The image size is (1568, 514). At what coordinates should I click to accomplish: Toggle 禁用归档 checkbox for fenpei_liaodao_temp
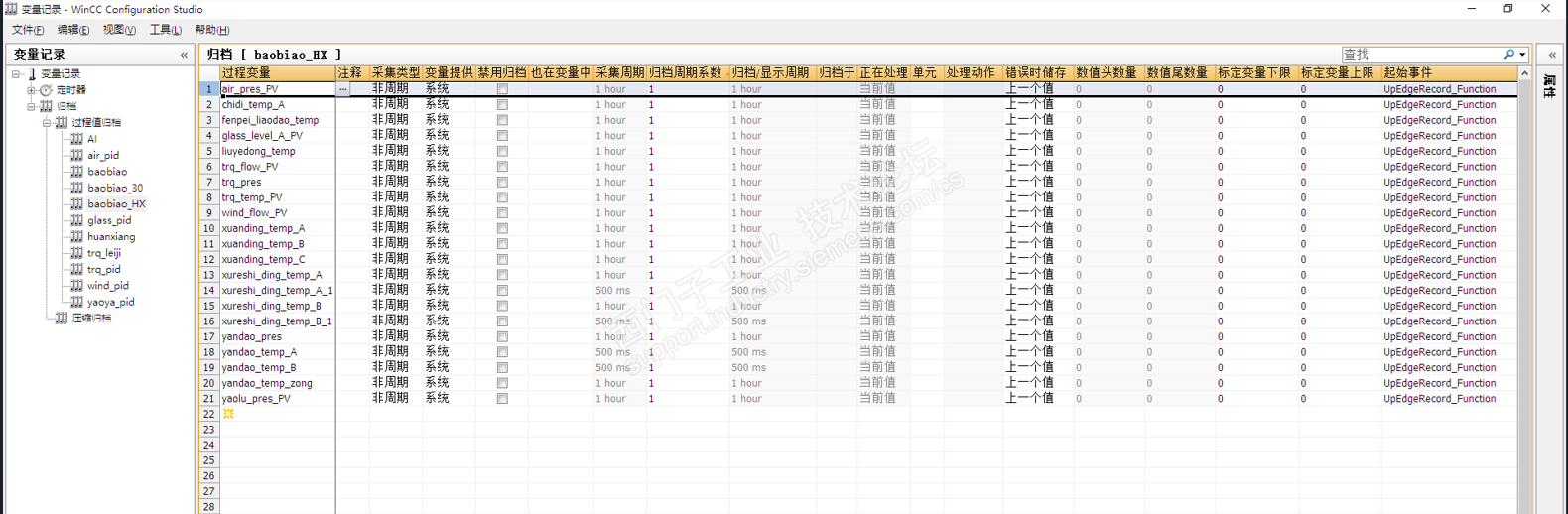click(502, 120)
